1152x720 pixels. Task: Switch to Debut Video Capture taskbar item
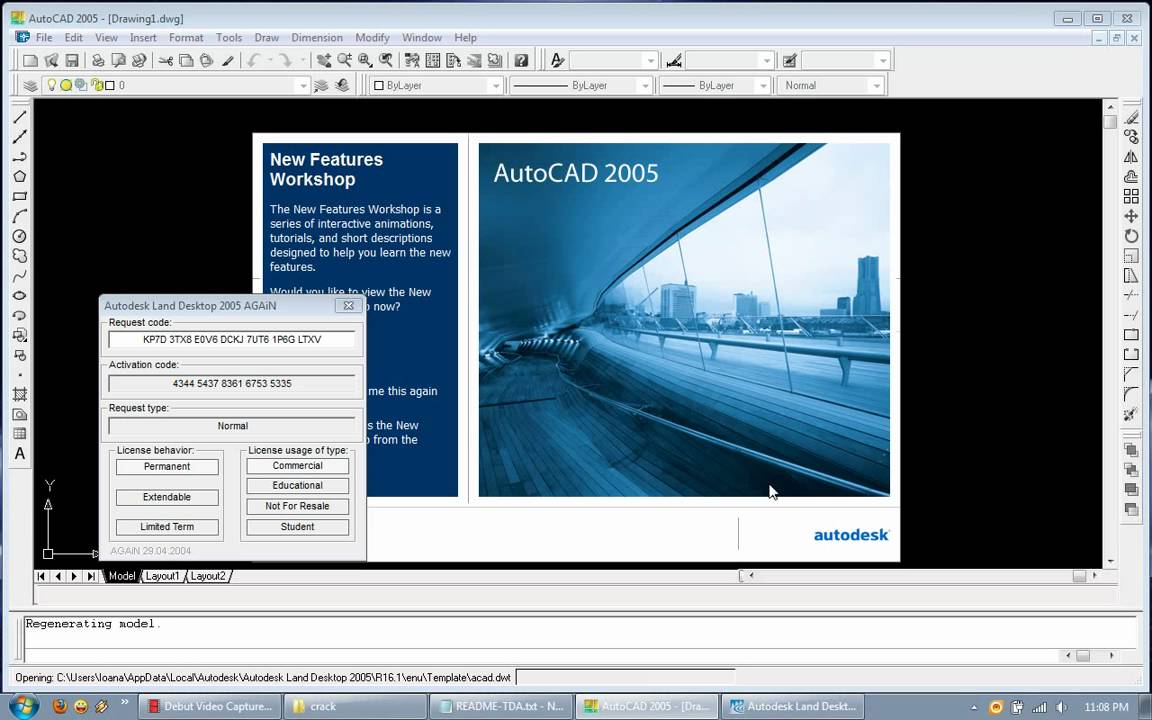[x=209, y=706]
